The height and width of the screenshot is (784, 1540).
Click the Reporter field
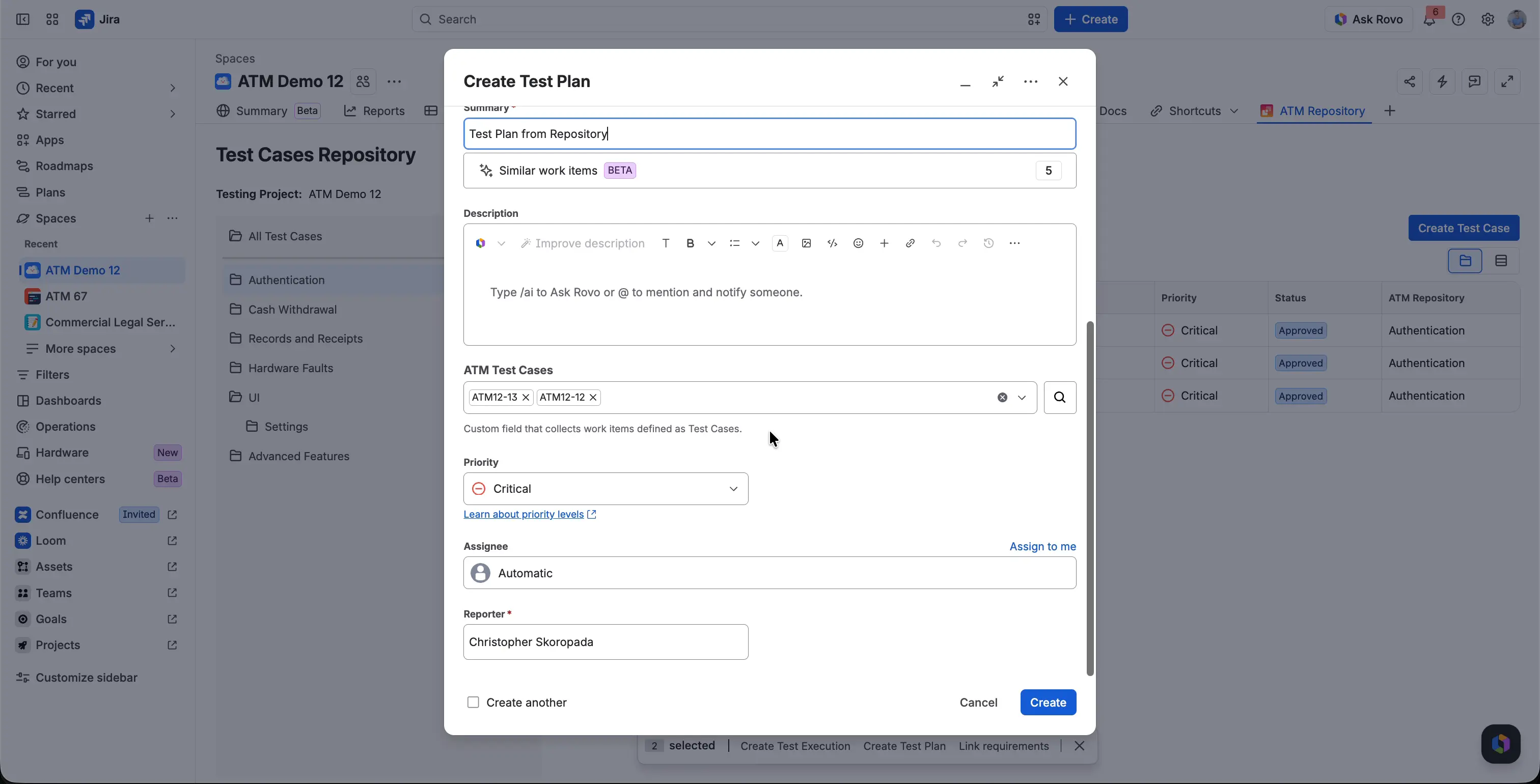(606, 642)
